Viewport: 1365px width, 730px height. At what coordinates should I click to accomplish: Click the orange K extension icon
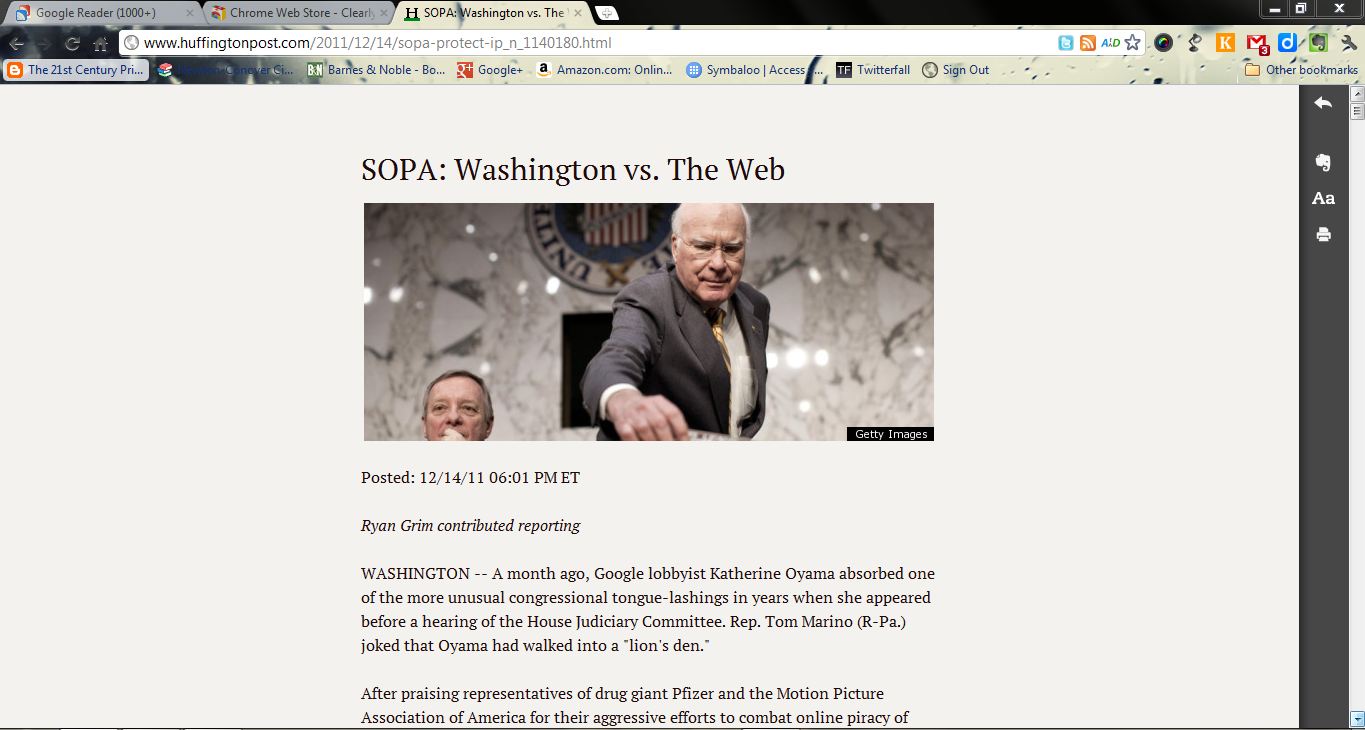click(1225, 43)
